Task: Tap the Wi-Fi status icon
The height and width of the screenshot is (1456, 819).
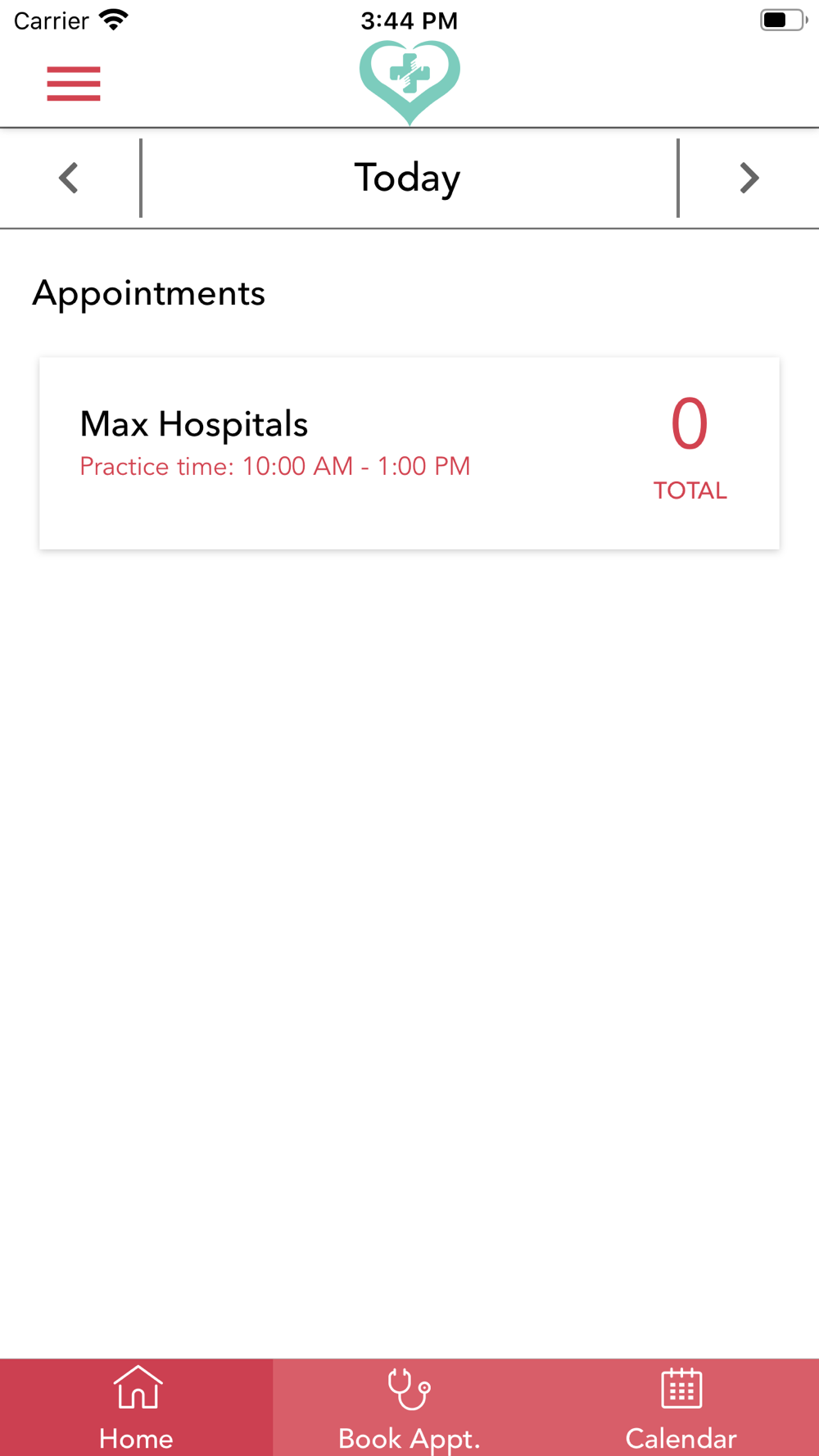Action: (x=113, y=20)
